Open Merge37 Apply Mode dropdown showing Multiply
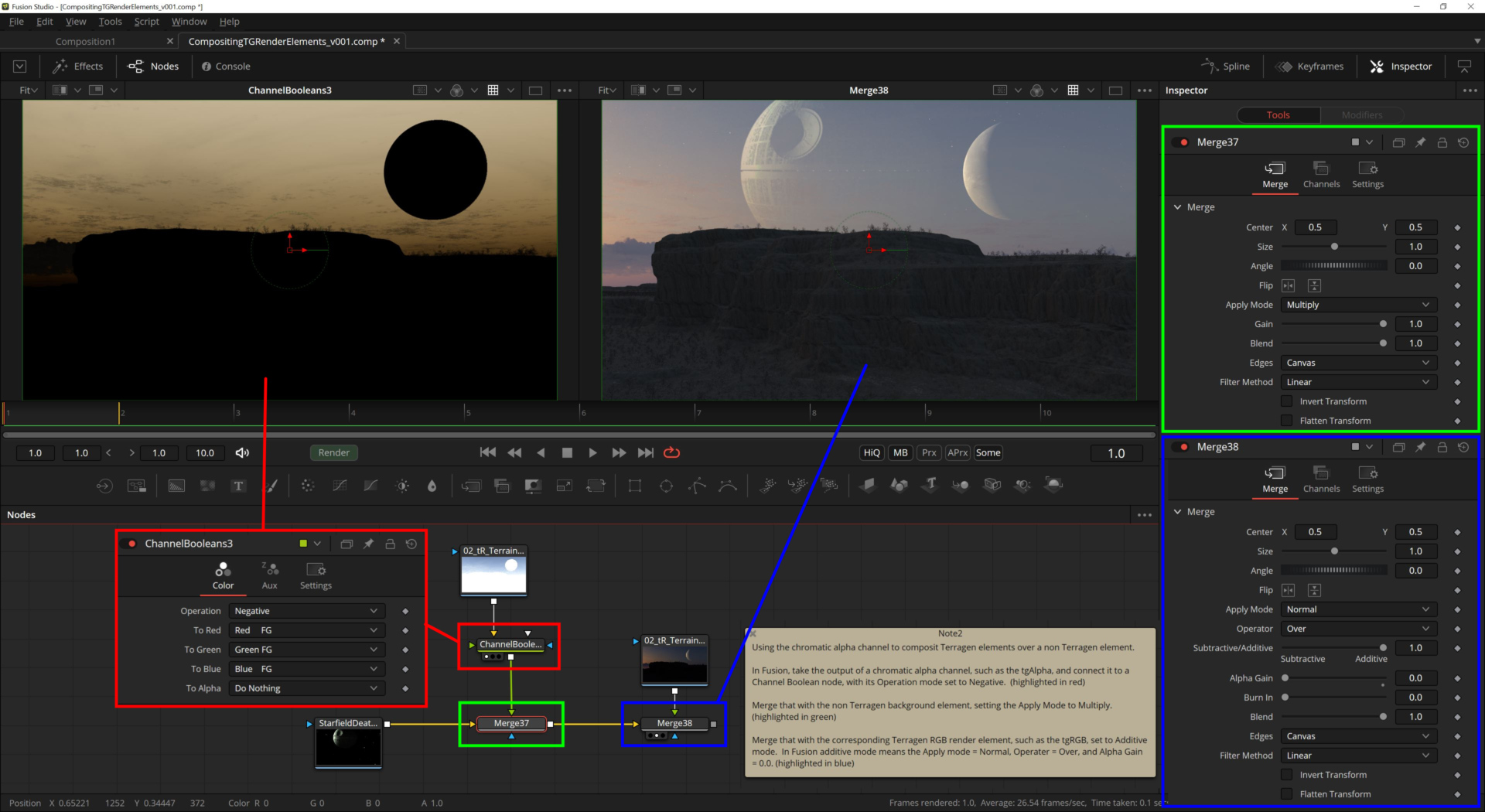Image resolution: width=1485 pixels, height=812 pixels. coord(1358,305)
